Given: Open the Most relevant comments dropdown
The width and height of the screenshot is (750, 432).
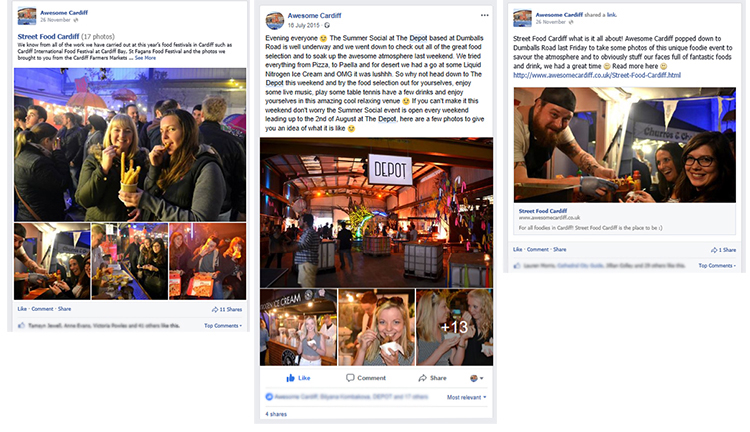Looking at the screenshot, I should point(466,397).
